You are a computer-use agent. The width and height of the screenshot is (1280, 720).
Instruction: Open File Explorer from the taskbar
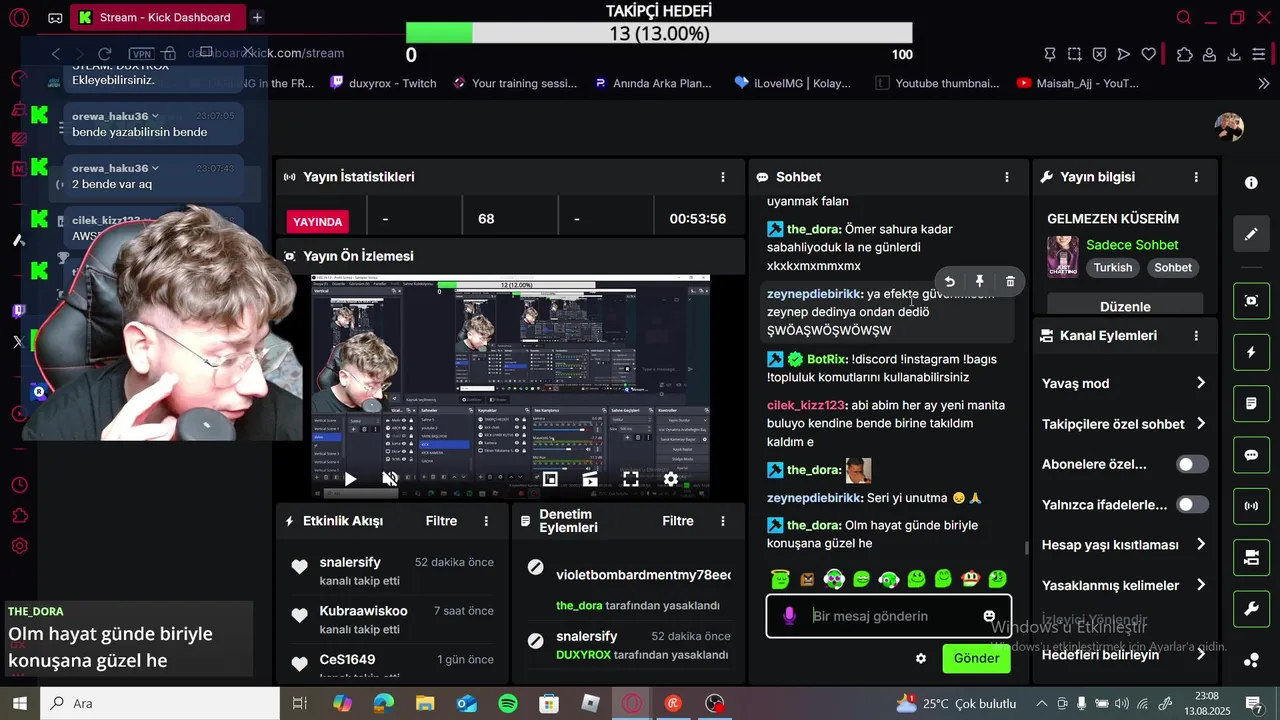point(425,703)
